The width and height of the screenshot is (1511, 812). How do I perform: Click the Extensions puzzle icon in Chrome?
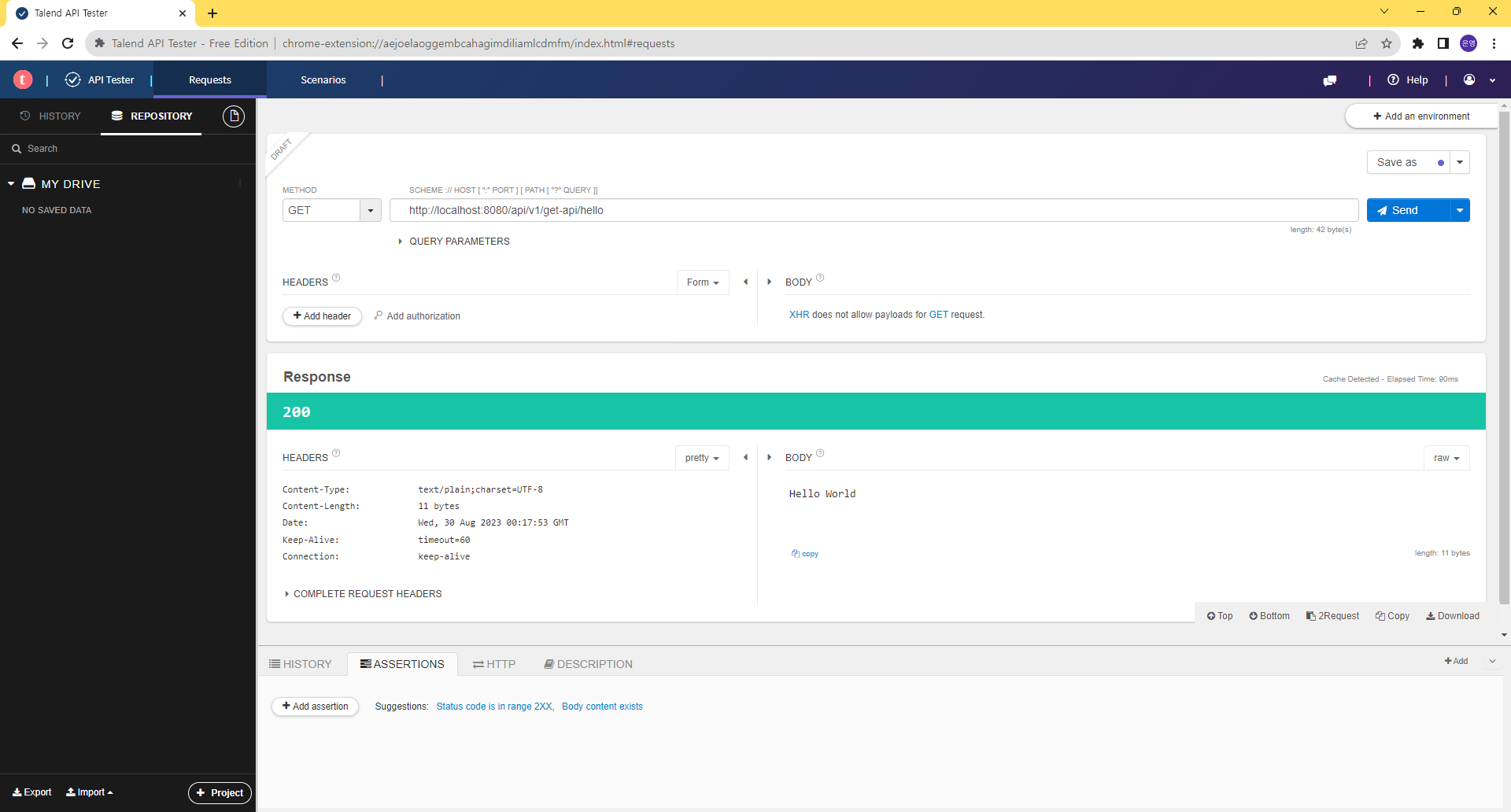point(1418,43)
